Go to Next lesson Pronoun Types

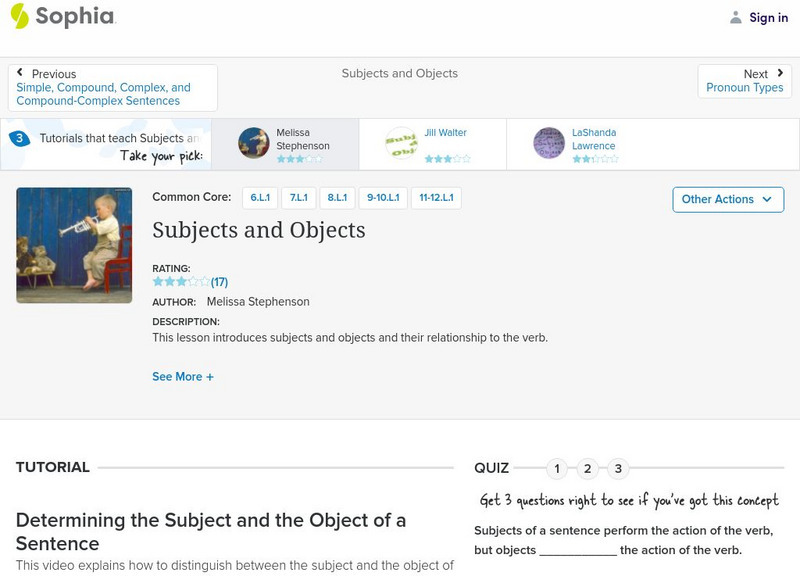(745, 81)
